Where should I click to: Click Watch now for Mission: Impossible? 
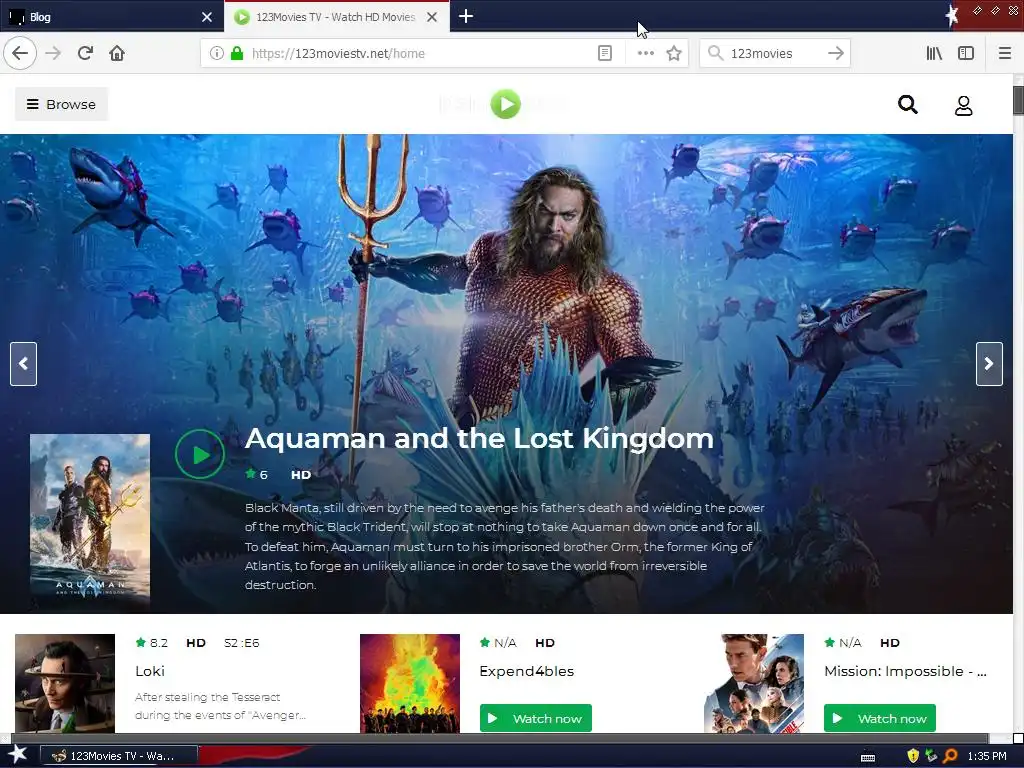click(880, 718)
